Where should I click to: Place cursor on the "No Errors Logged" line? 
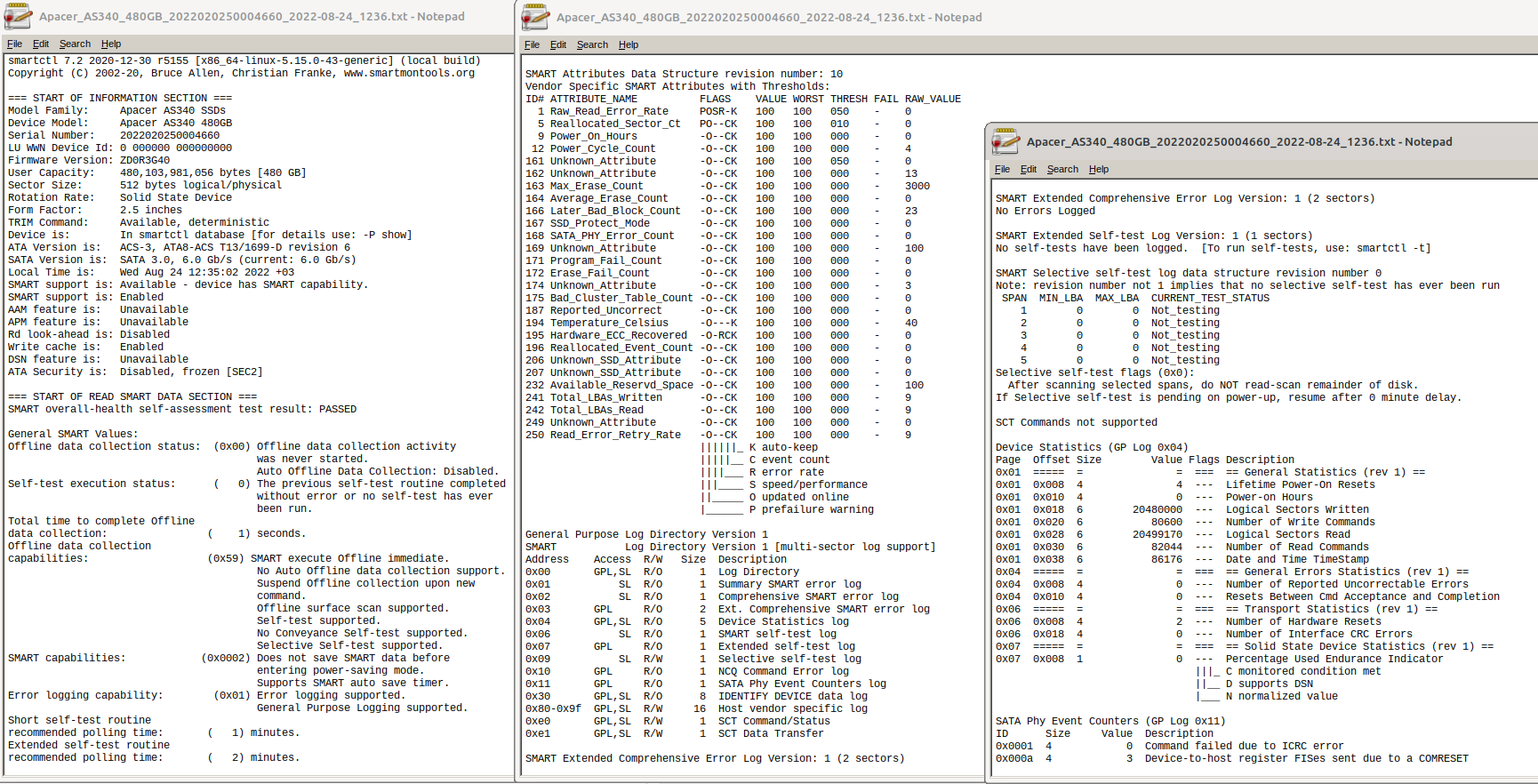(1045, 211)
